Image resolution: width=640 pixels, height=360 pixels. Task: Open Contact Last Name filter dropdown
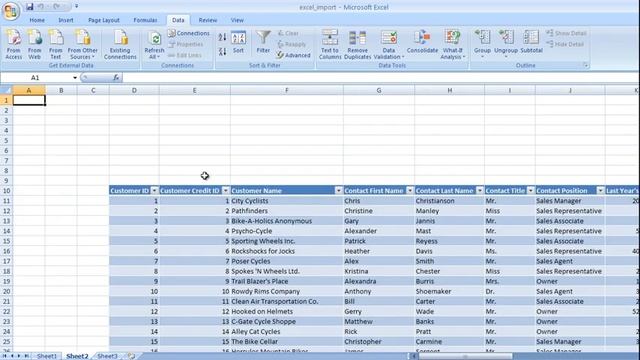(x=480, y=191)
